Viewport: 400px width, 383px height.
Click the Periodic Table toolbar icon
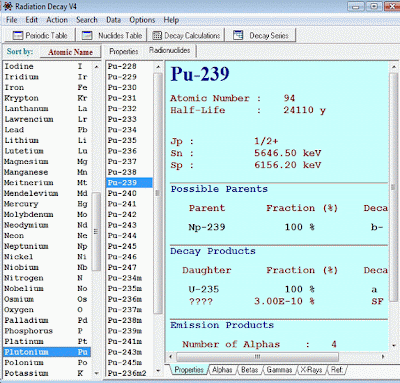pyautogui.click(x=18, y=35)
